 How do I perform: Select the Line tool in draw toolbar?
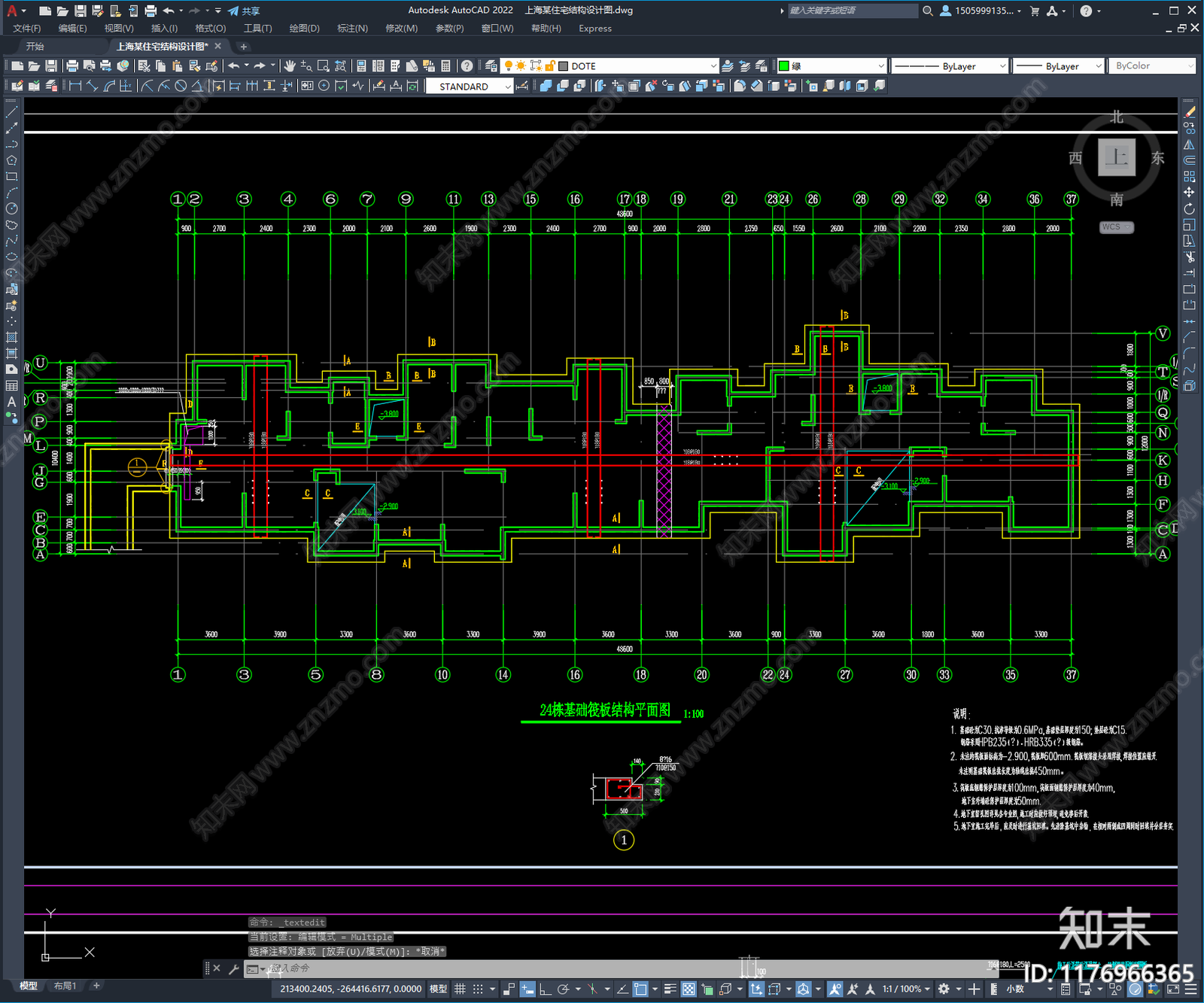(11, 111)
